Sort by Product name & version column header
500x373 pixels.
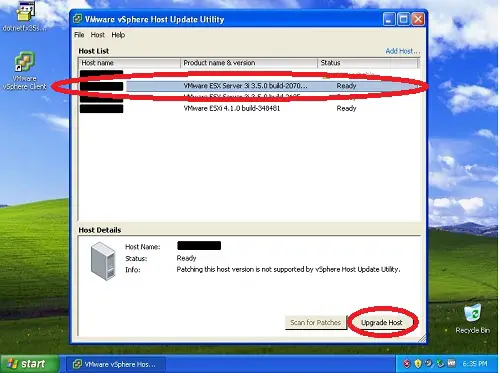[249, 63]
